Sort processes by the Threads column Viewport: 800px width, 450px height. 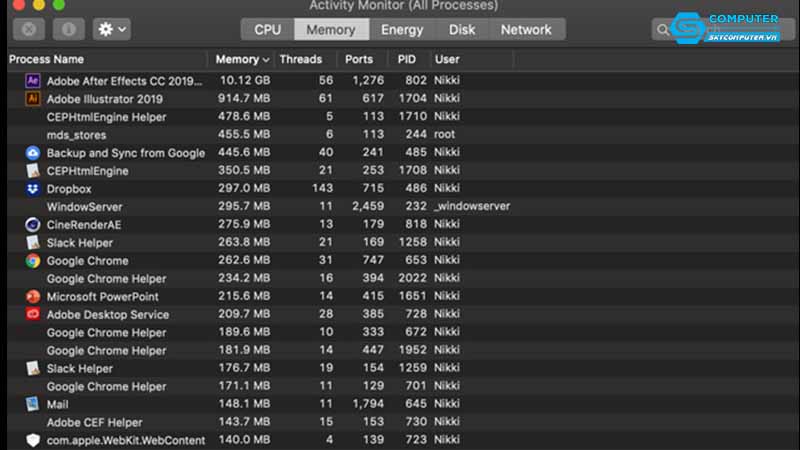[x=301, y=60]
